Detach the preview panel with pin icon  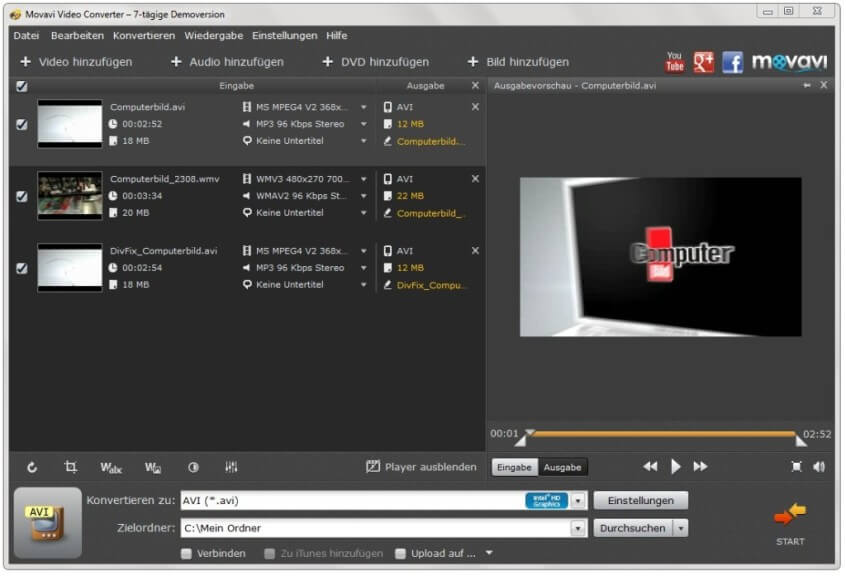click(x=807, y=85)
